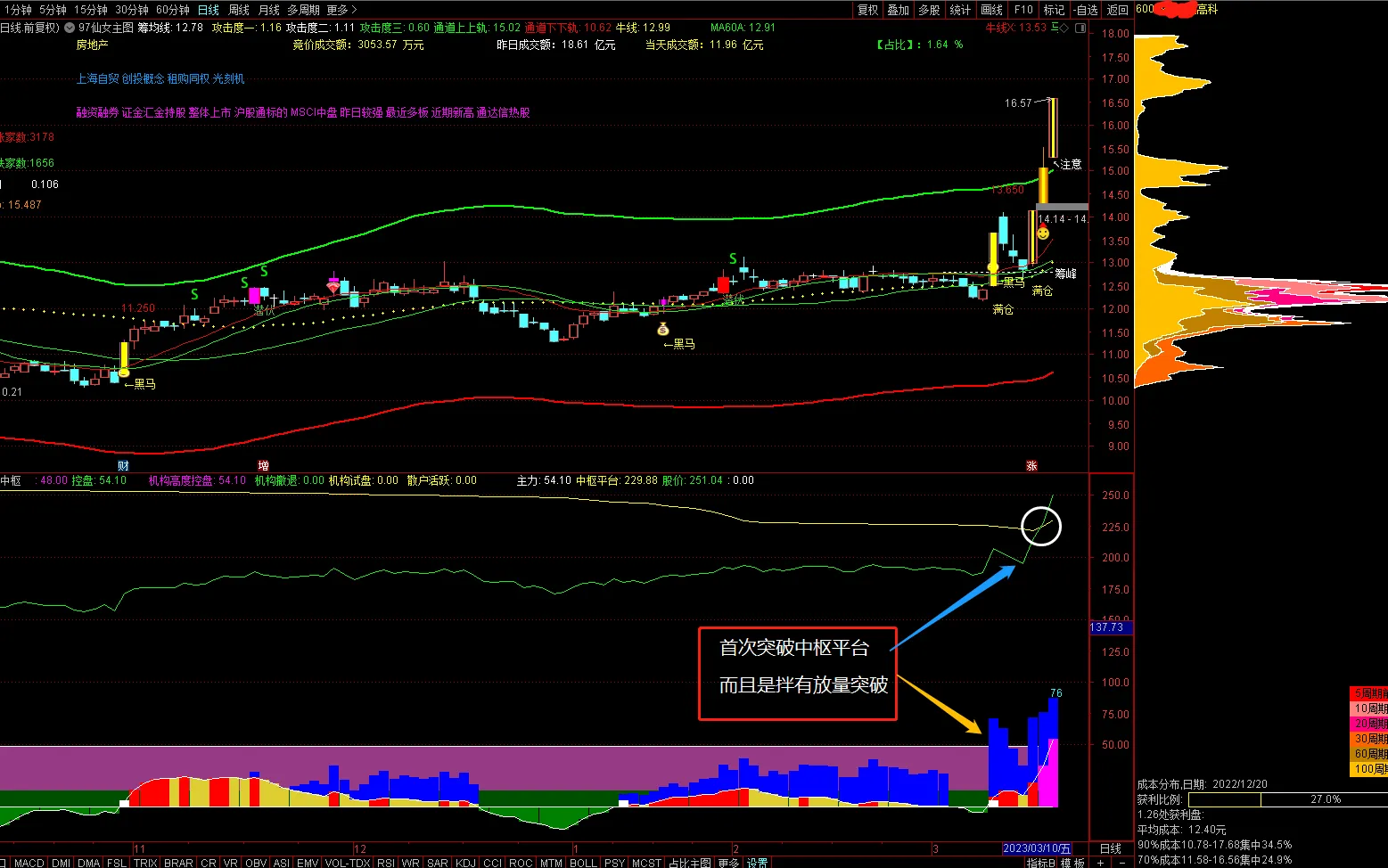Select the 100周期前 cost color swatch
Viewport: 1388px width, 868px height.
(x=1369, y=769)
